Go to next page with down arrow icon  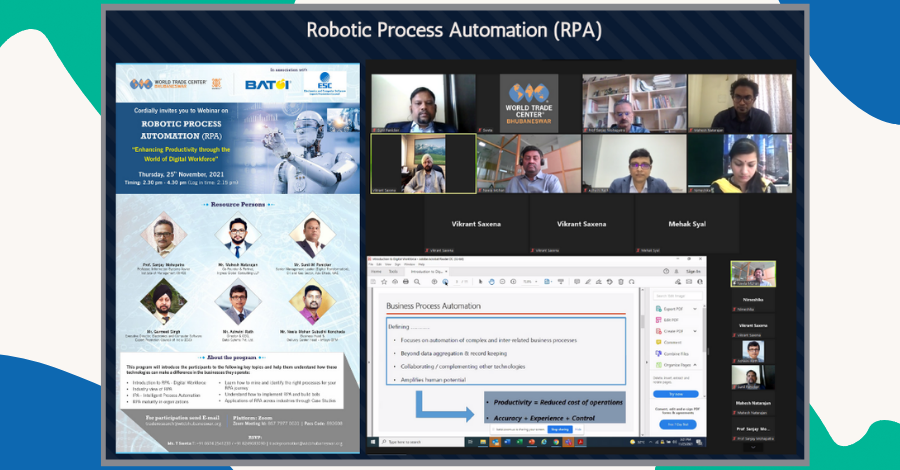(445, 282)
